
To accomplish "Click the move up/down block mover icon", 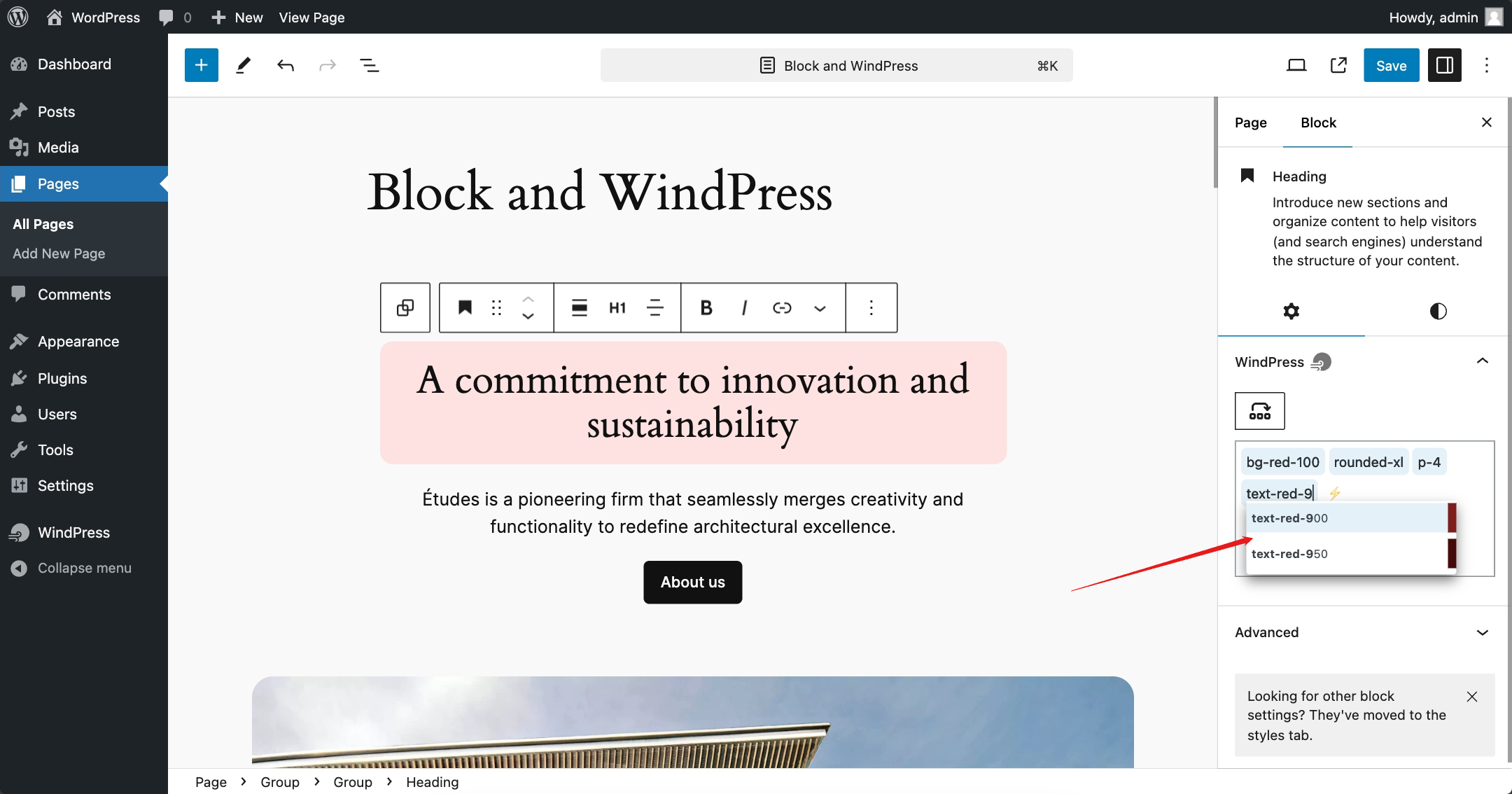I will (x=528, y=307).
